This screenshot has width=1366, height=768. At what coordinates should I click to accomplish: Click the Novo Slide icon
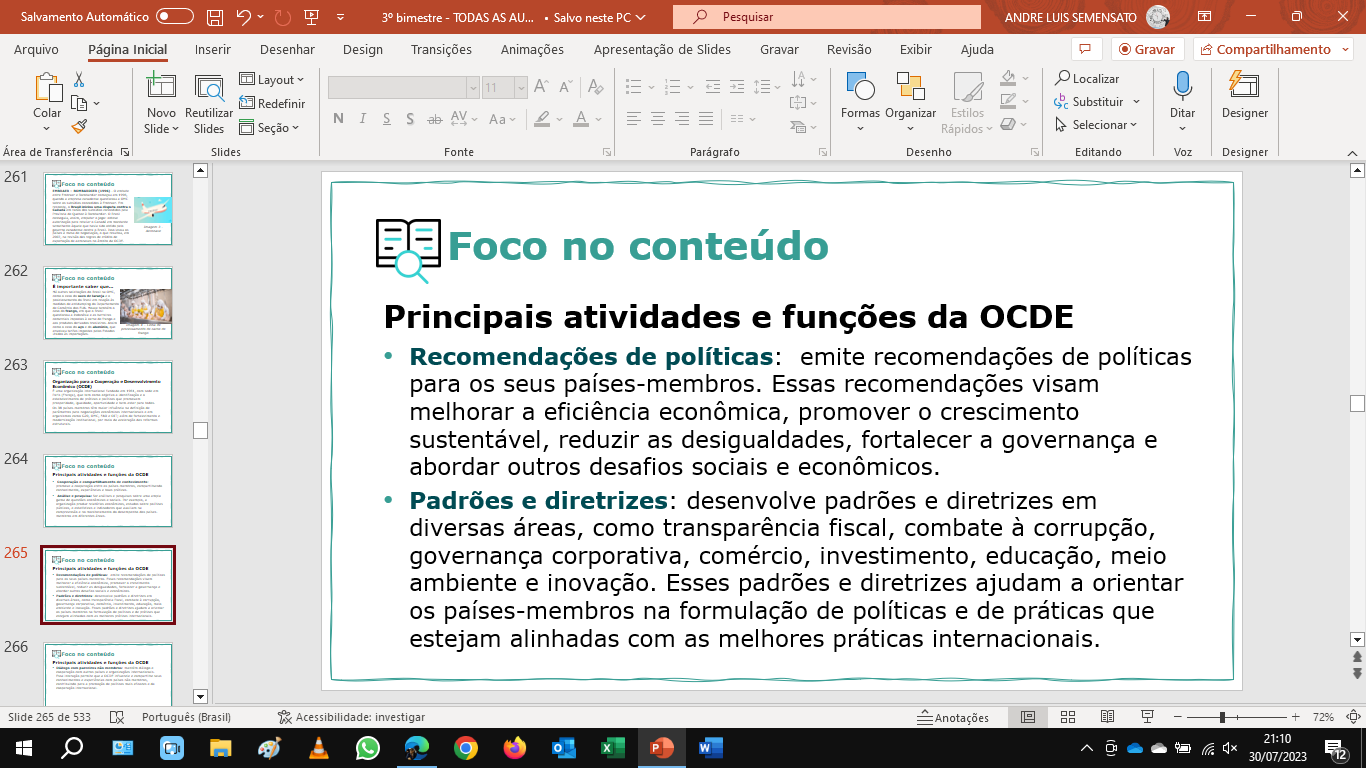pos(161,88)
